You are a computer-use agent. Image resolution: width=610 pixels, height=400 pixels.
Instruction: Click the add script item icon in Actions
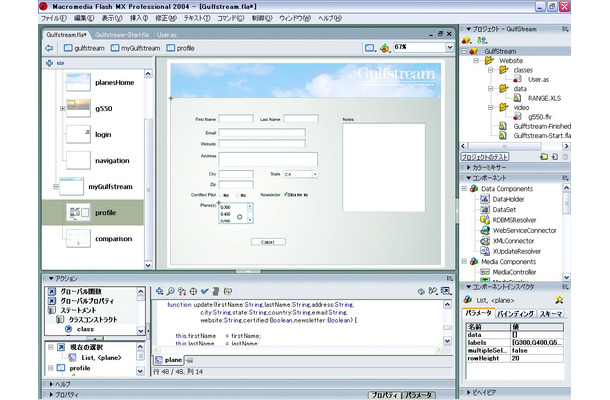tap(160, 291)
